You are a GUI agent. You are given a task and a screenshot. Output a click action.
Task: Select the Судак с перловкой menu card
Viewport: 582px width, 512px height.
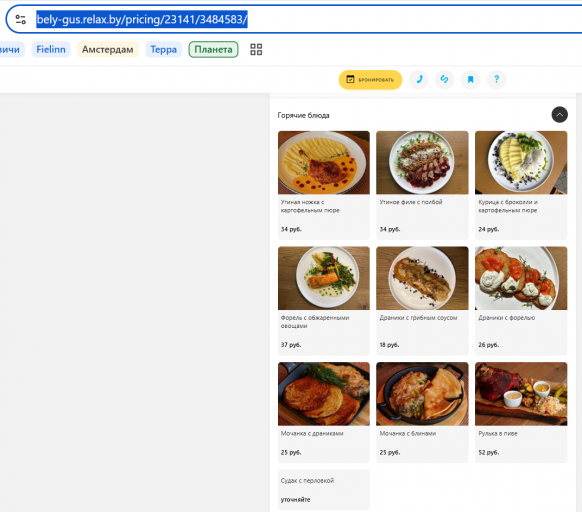324,490
